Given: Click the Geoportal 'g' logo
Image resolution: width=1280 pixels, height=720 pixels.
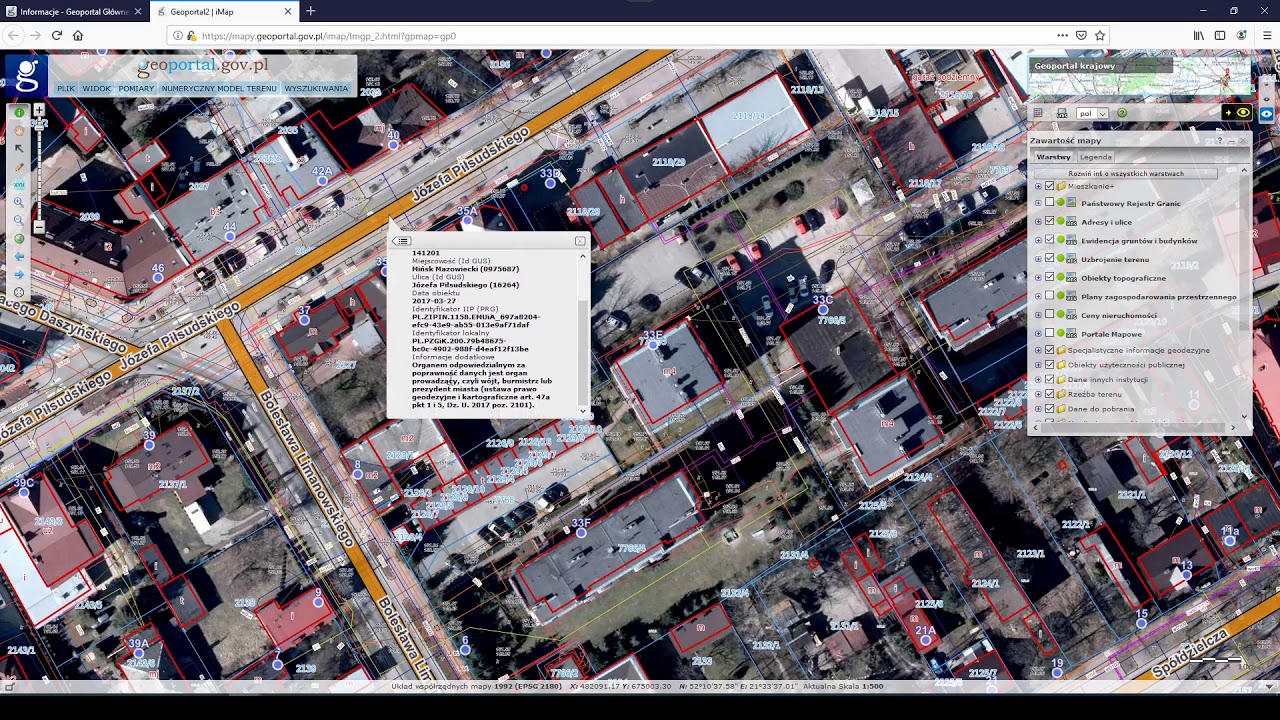Looking at the screenshot, I should (27, 76).
